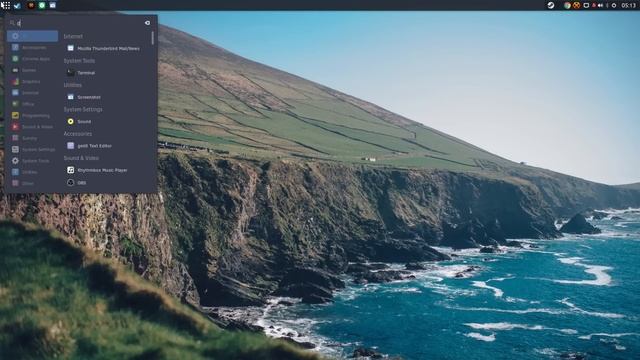Open the Other category
Screen dimensions: 640x360
[32, 184]
